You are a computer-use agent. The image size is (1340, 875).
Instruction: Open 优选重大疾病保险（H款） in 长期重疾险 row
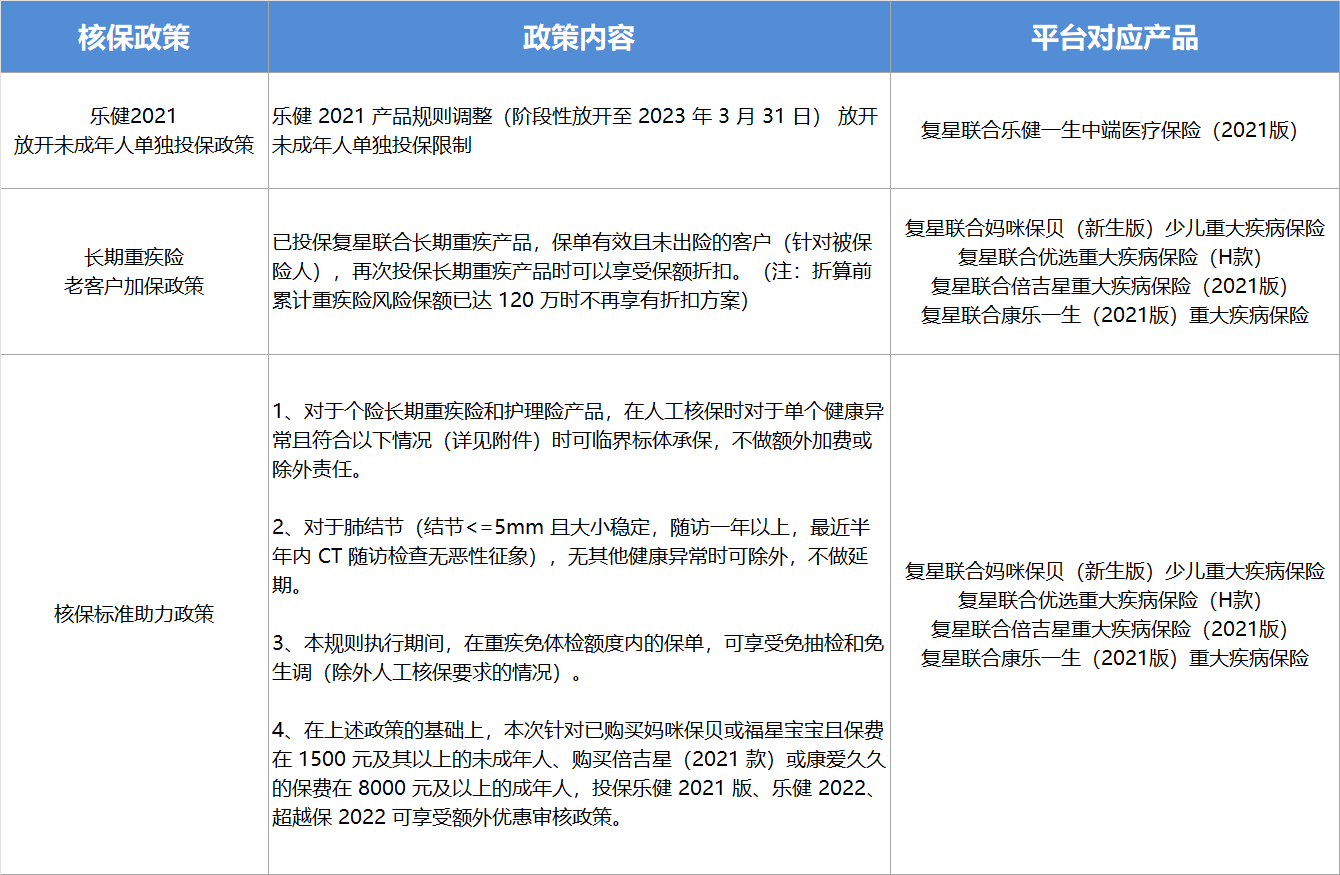[x=1114, y=257]
